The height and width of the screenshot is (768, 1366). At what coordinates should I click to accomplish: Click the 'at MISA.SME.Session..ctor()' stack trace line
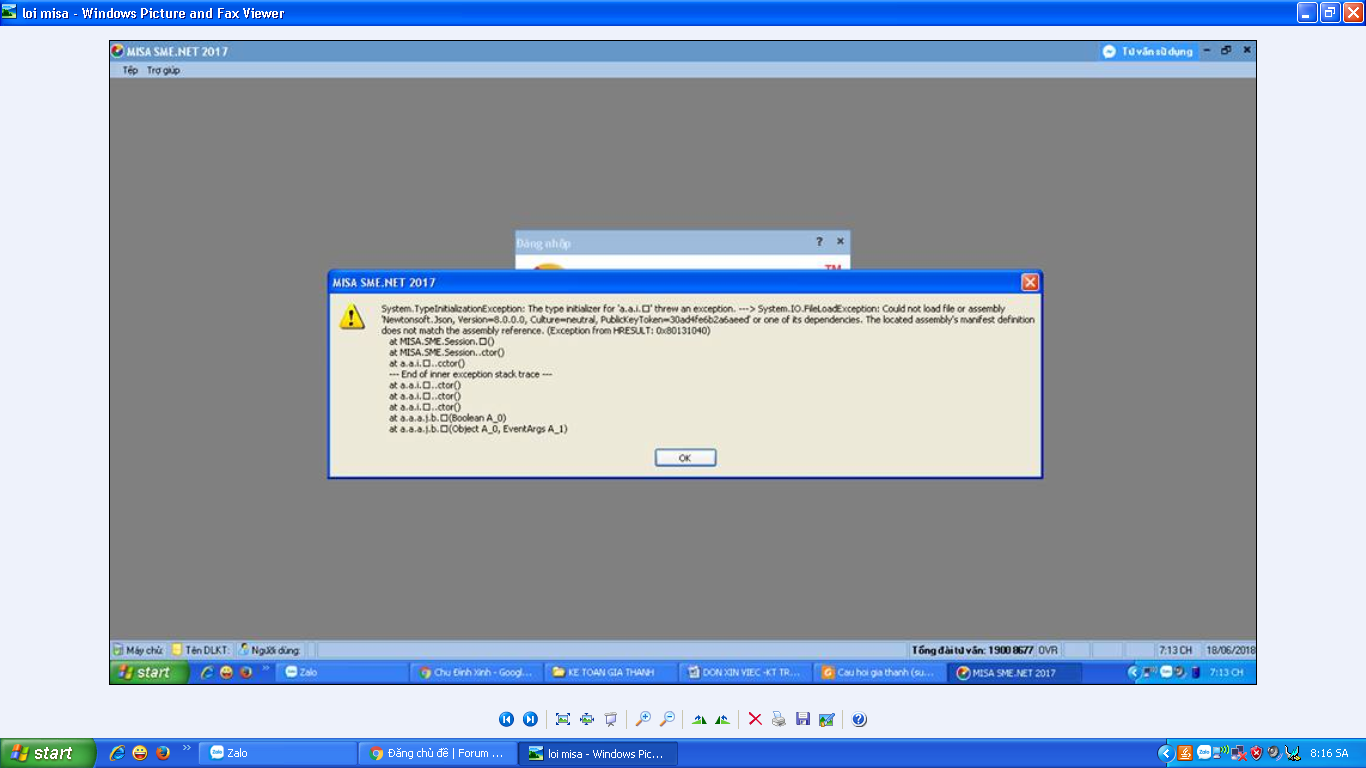[446, 352]
